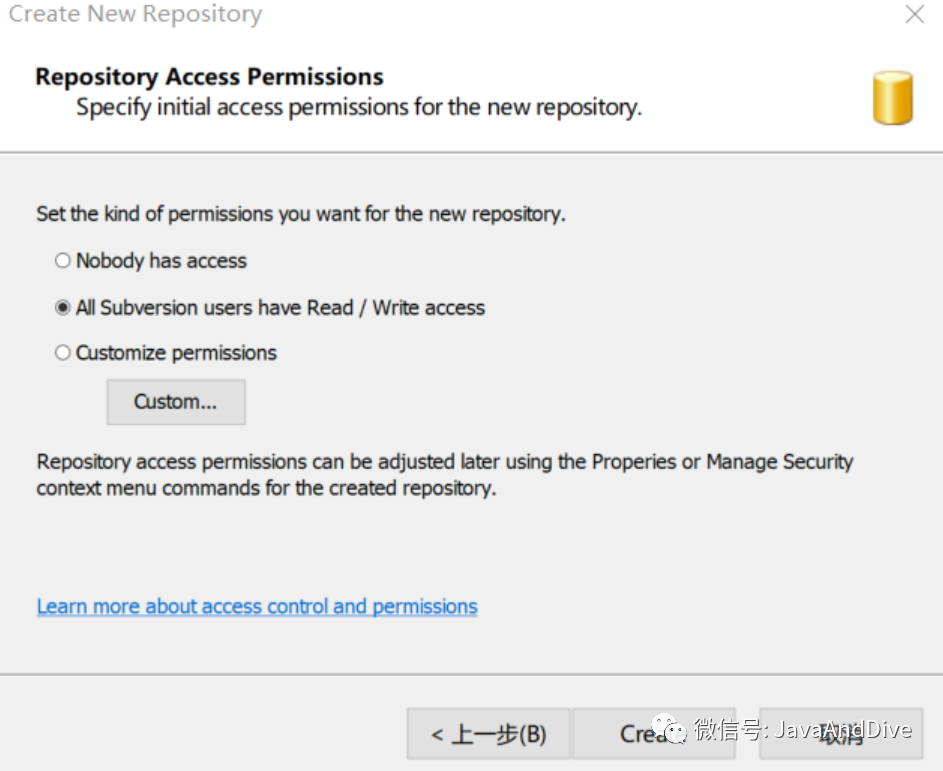Click the Specify initial access permissions subtitle
Viewport: 943px width, 771px height.
359,107
